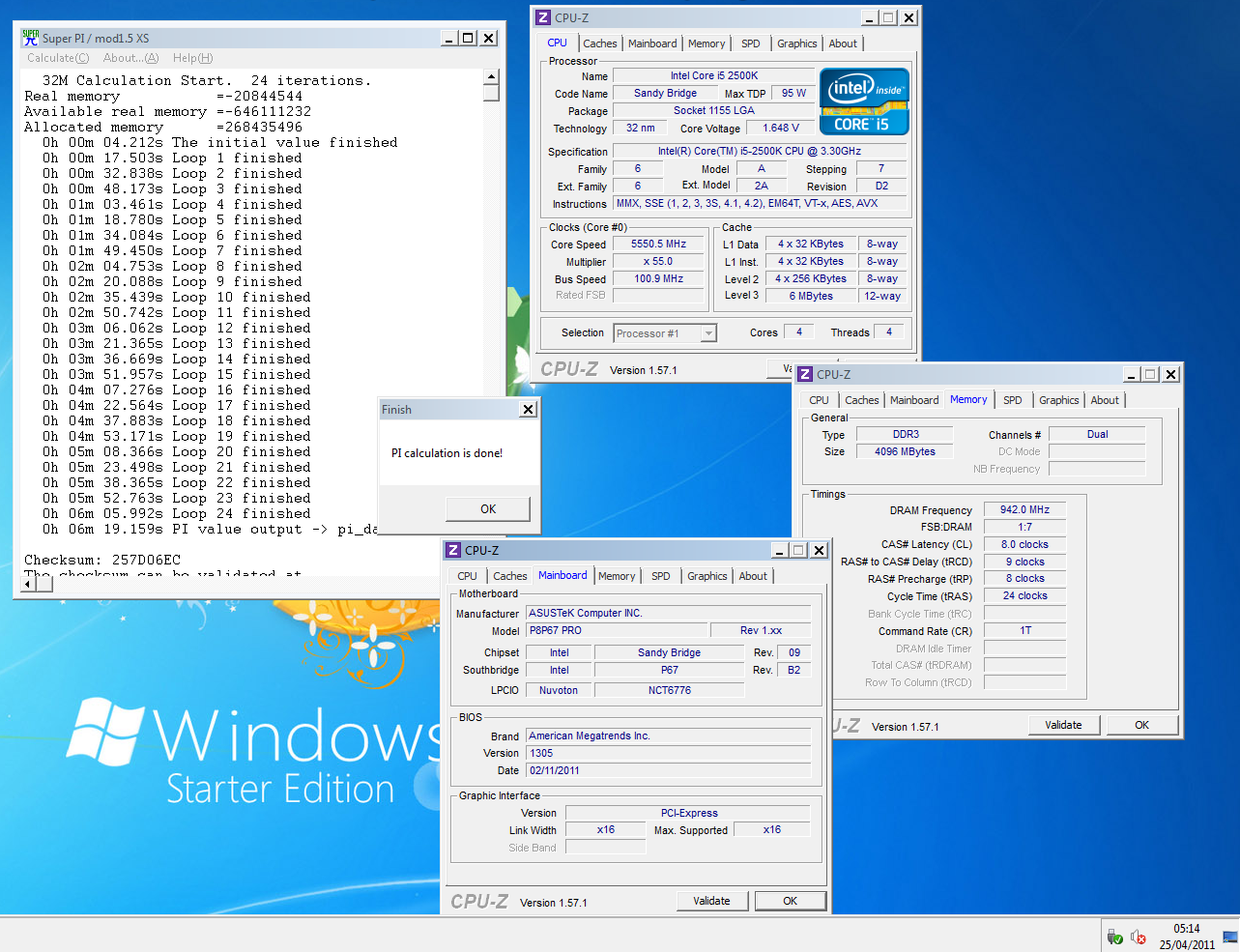
Task: Switch to the CPU tab in the Memory timings window
Action: (820, 400)
